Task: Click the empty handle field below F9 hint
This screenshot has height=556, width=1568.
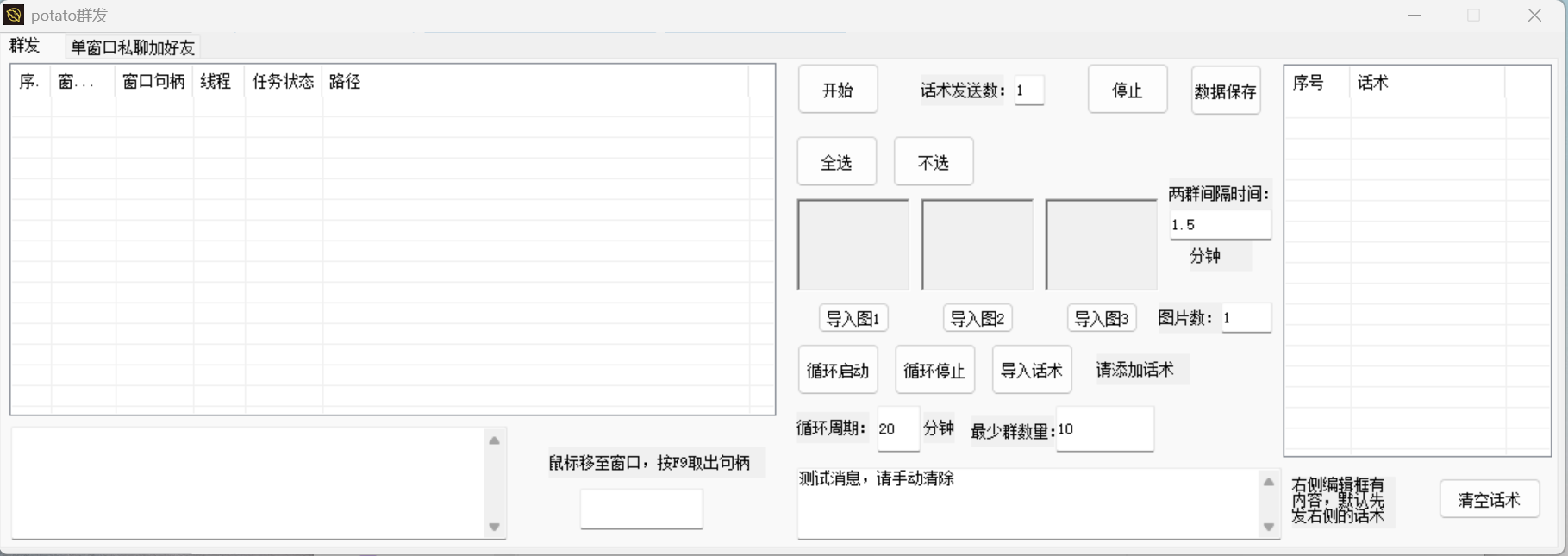Action: pyautogui.click(x=641, y=509)
